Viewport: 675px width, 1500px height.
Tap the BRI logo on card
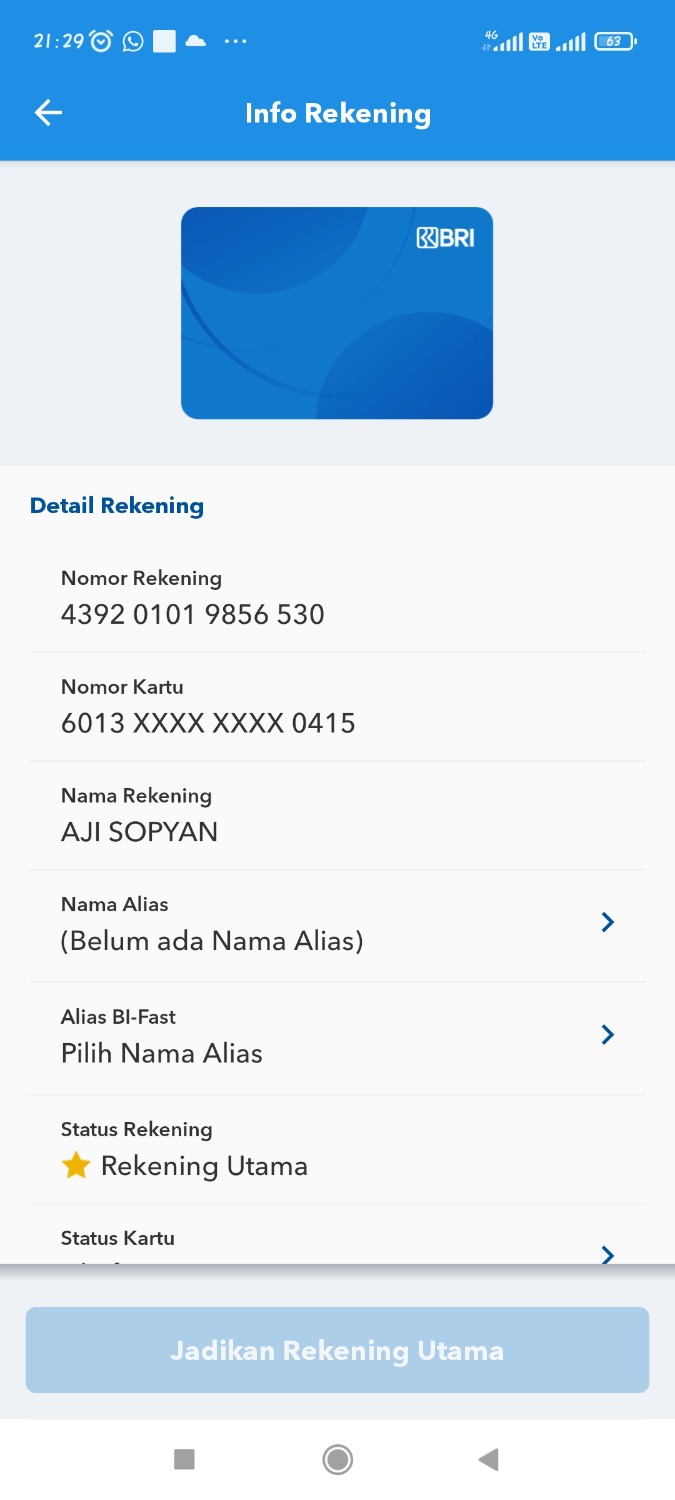tap(445, 238)
